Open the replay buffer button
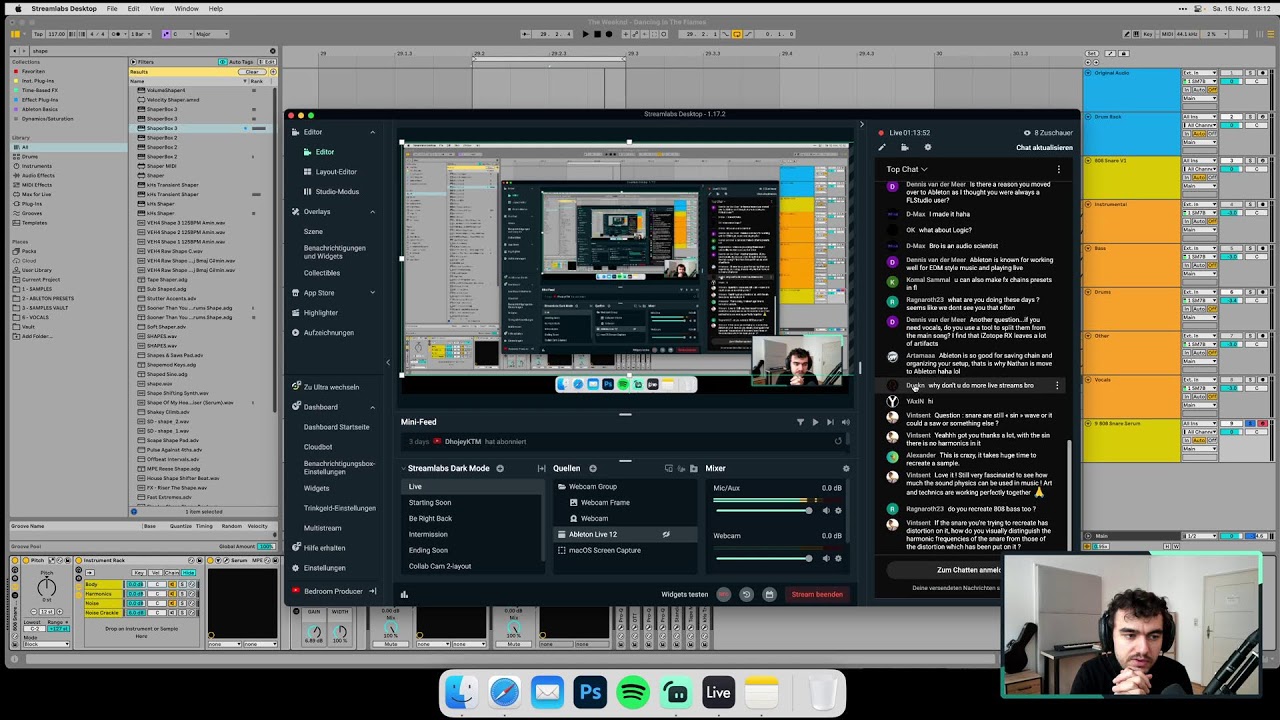The image size is (1280, 720). 746,594
